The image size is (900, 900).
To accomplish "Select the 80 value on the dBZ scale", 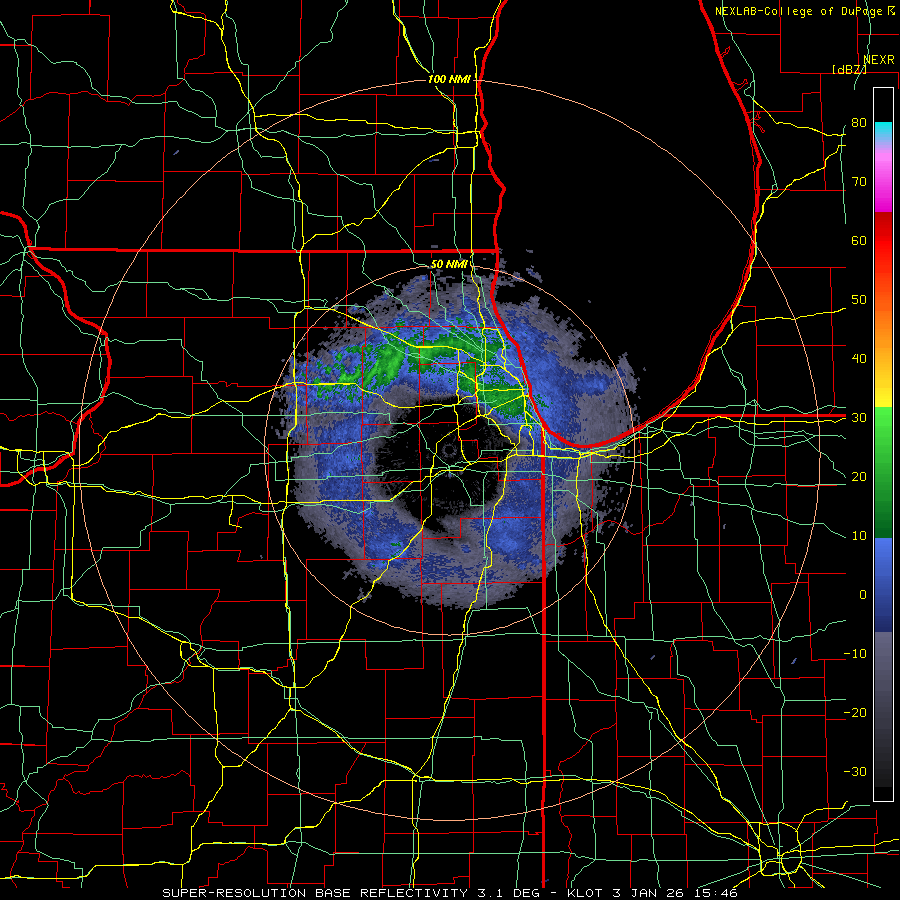I will (x=859, y=122).
